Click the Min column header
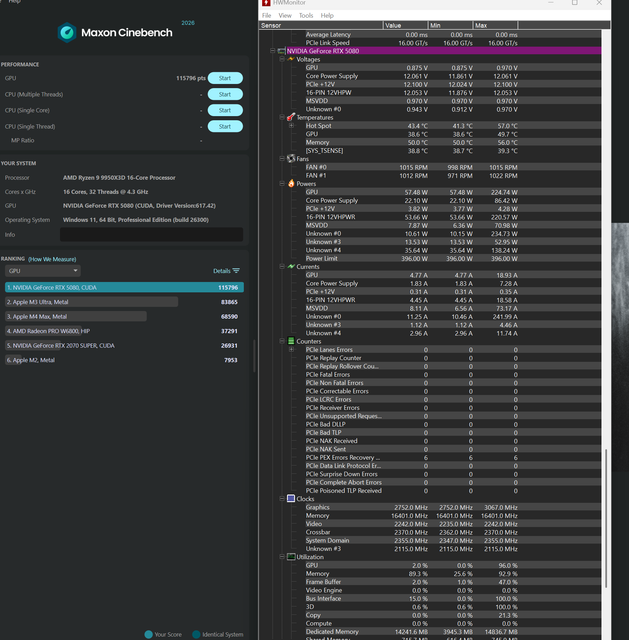629x640 pixels. click(x=450, y=25)
